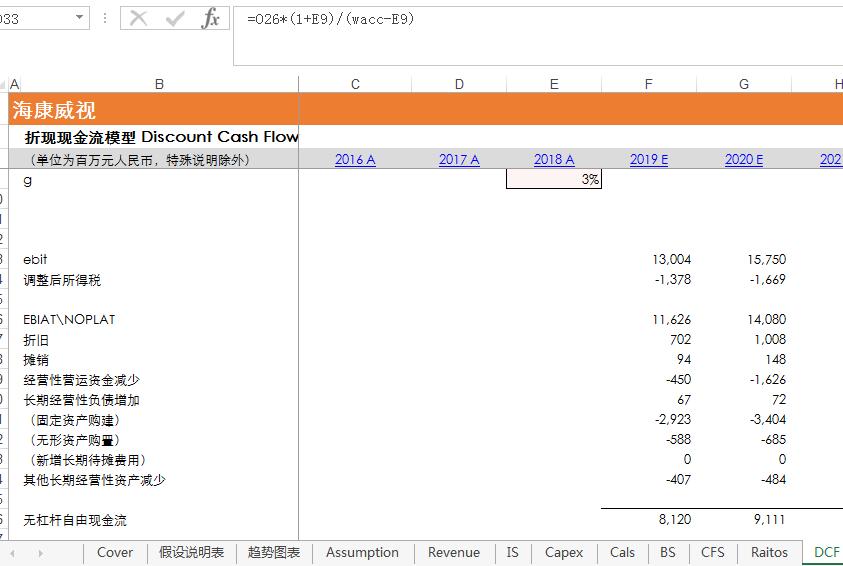This screenshot has width=843, height=566.
Task: Select 调整后所得税 row label
Action: click(x=62, y=280)
